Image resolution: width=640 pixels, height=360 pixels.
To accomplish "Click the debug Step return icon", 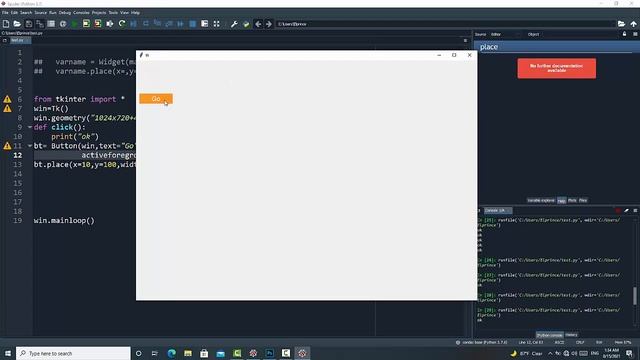I will click(169, 24).
